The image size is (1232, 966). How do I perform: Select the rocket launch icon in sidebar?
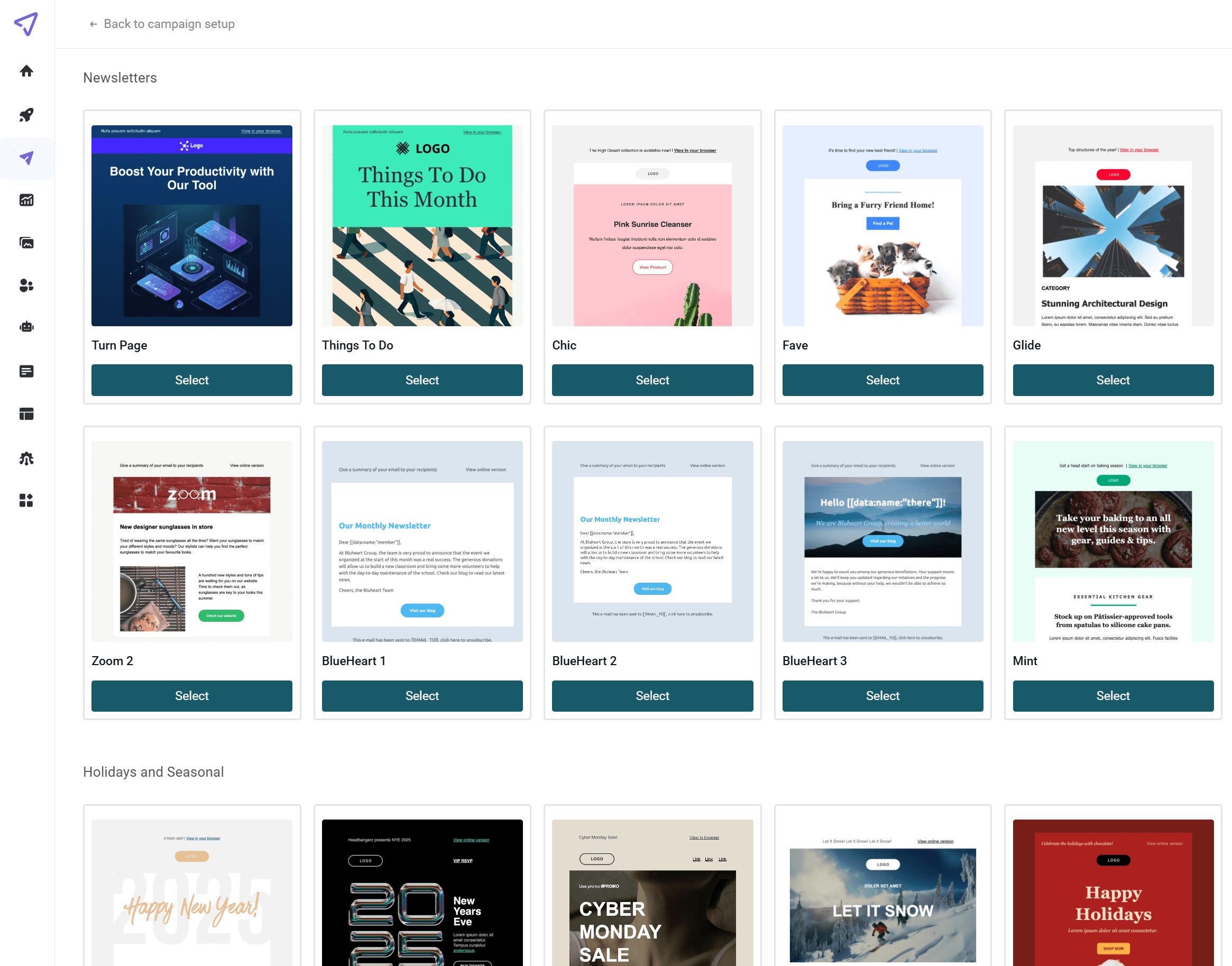coord(26,115)
